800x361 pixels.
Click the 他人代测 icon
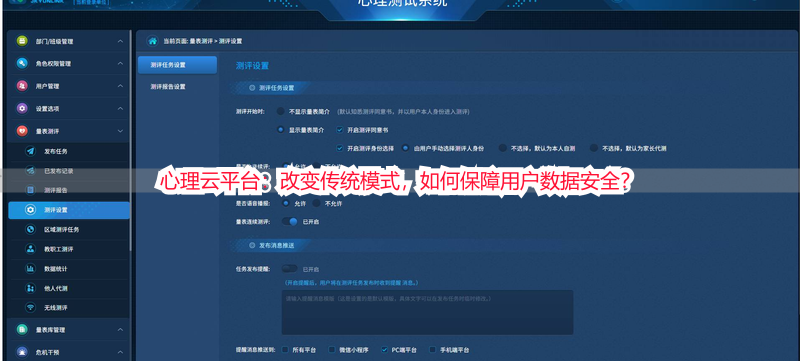31,288
